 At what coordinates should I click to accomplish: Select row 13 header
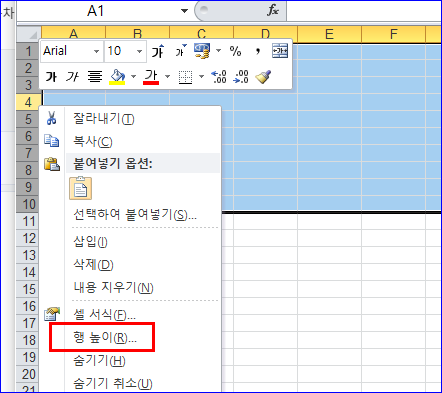28,255
